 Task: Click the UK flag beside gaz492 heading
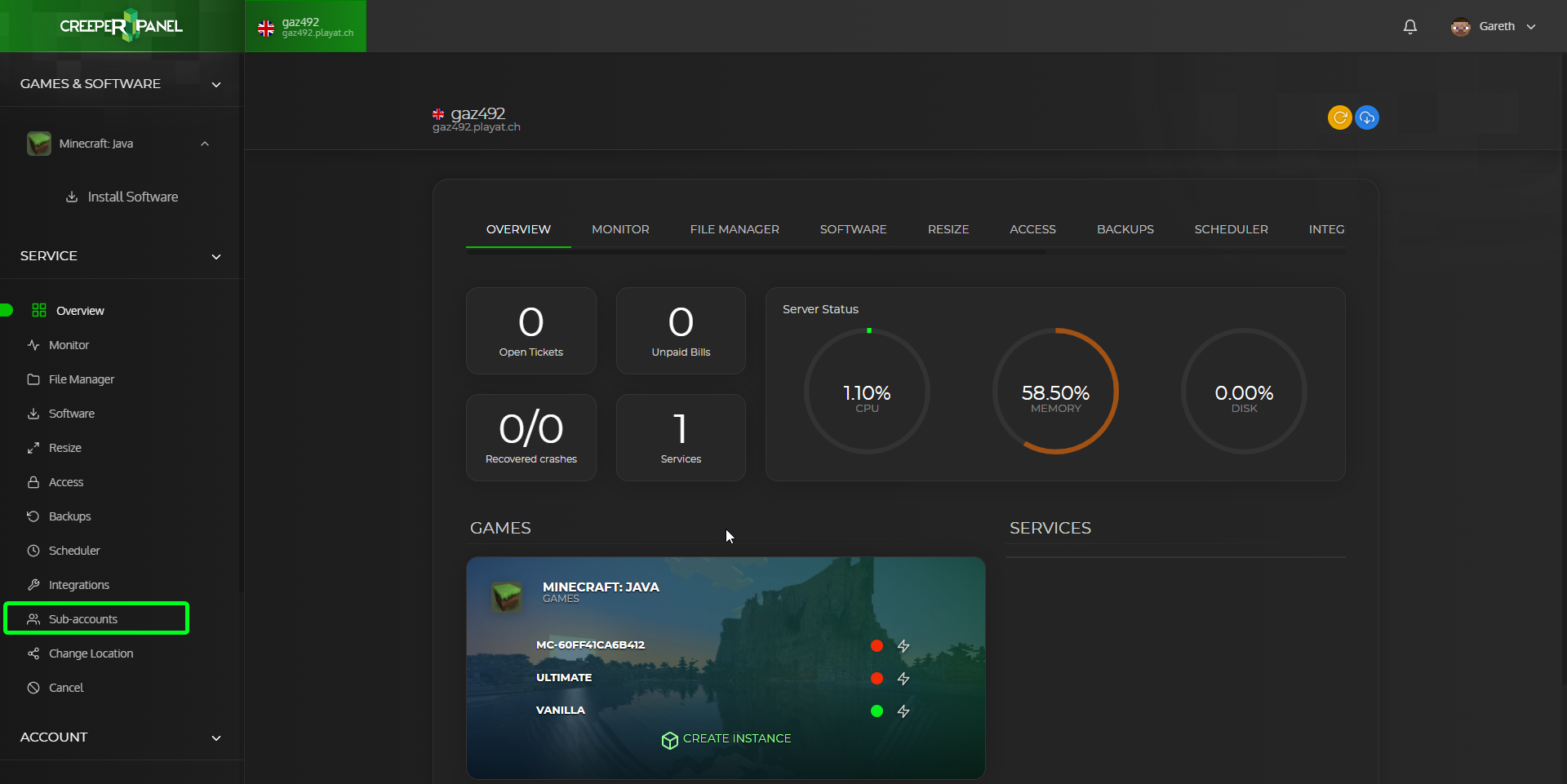point(438,114)
